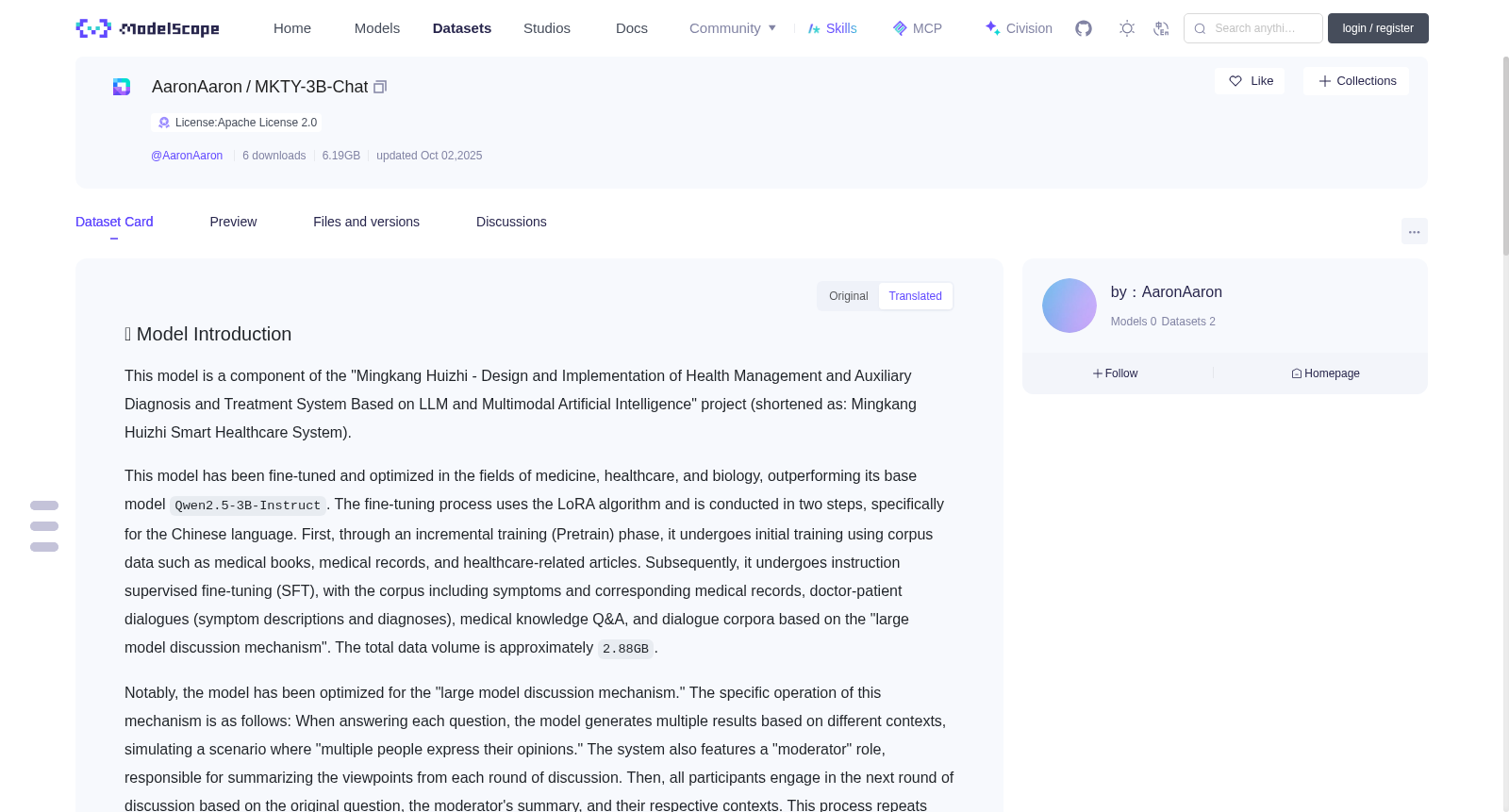Viewport: 1509px width, 812px height.
Task: Click the Datasets 2 count
Action: point(1188,322)
